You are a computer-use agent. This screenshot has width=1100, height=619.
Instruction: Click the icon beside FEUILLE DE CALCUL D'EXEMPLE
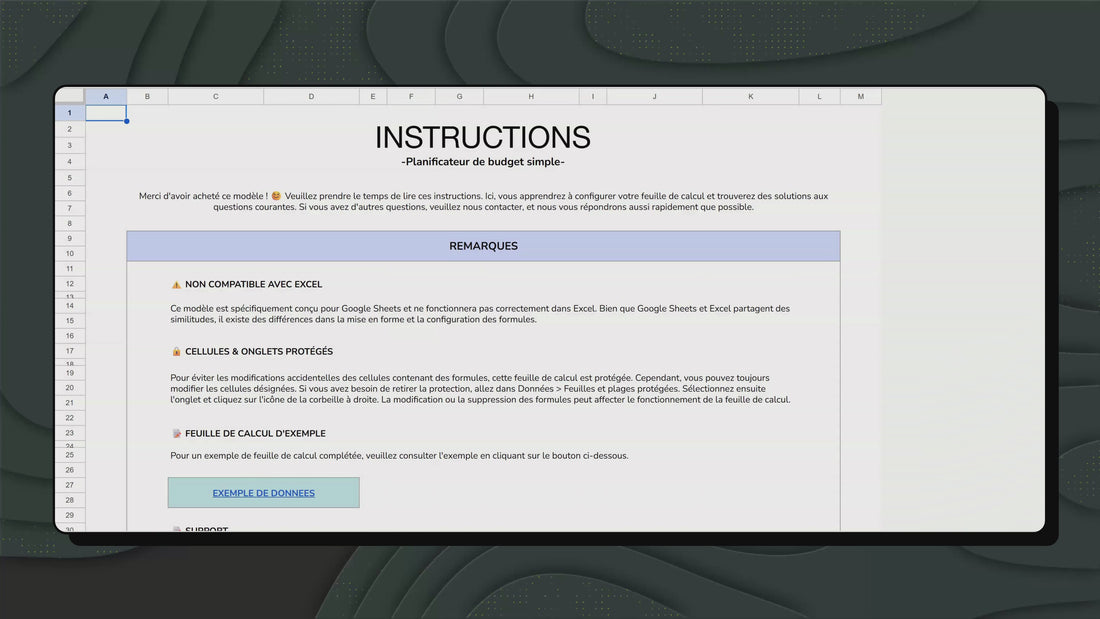click(177, 434)
